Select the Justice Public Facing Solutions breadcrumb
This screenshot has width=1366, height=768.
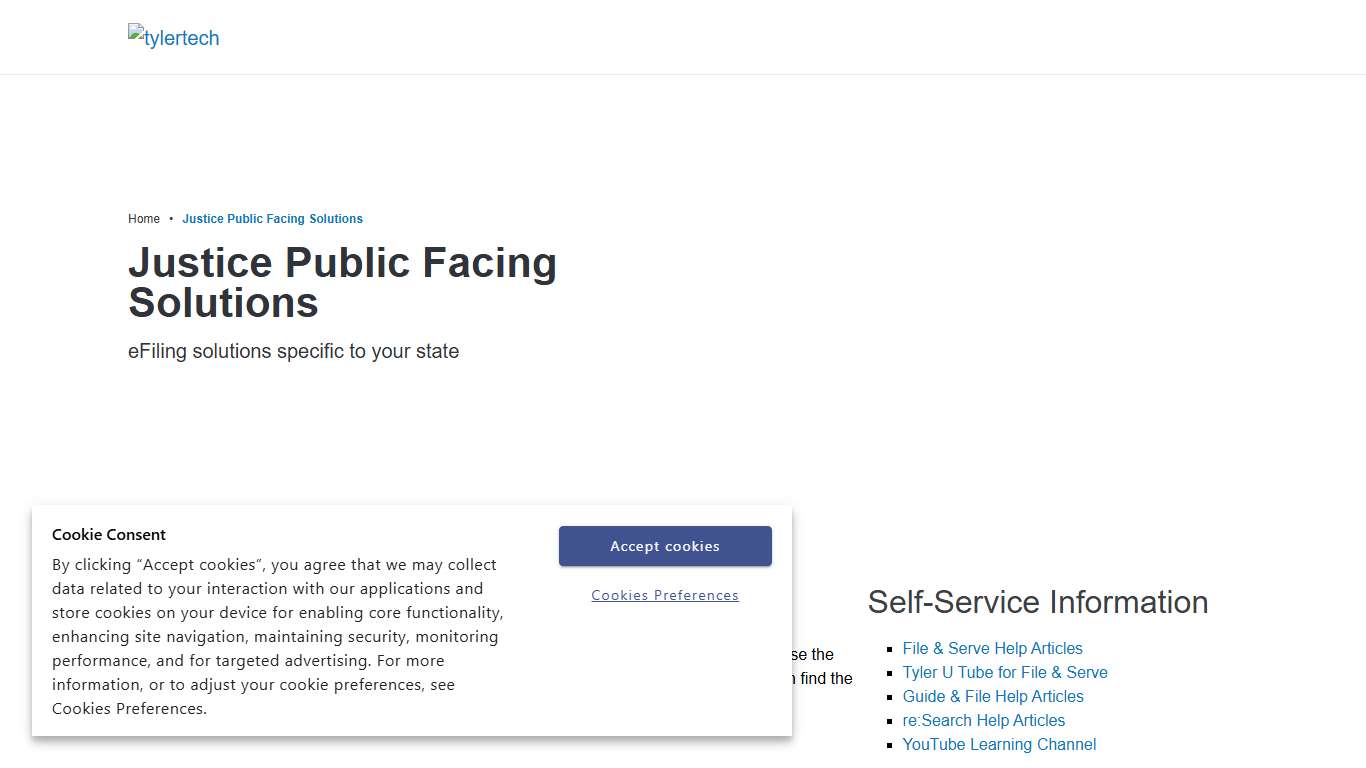(272, 218)
